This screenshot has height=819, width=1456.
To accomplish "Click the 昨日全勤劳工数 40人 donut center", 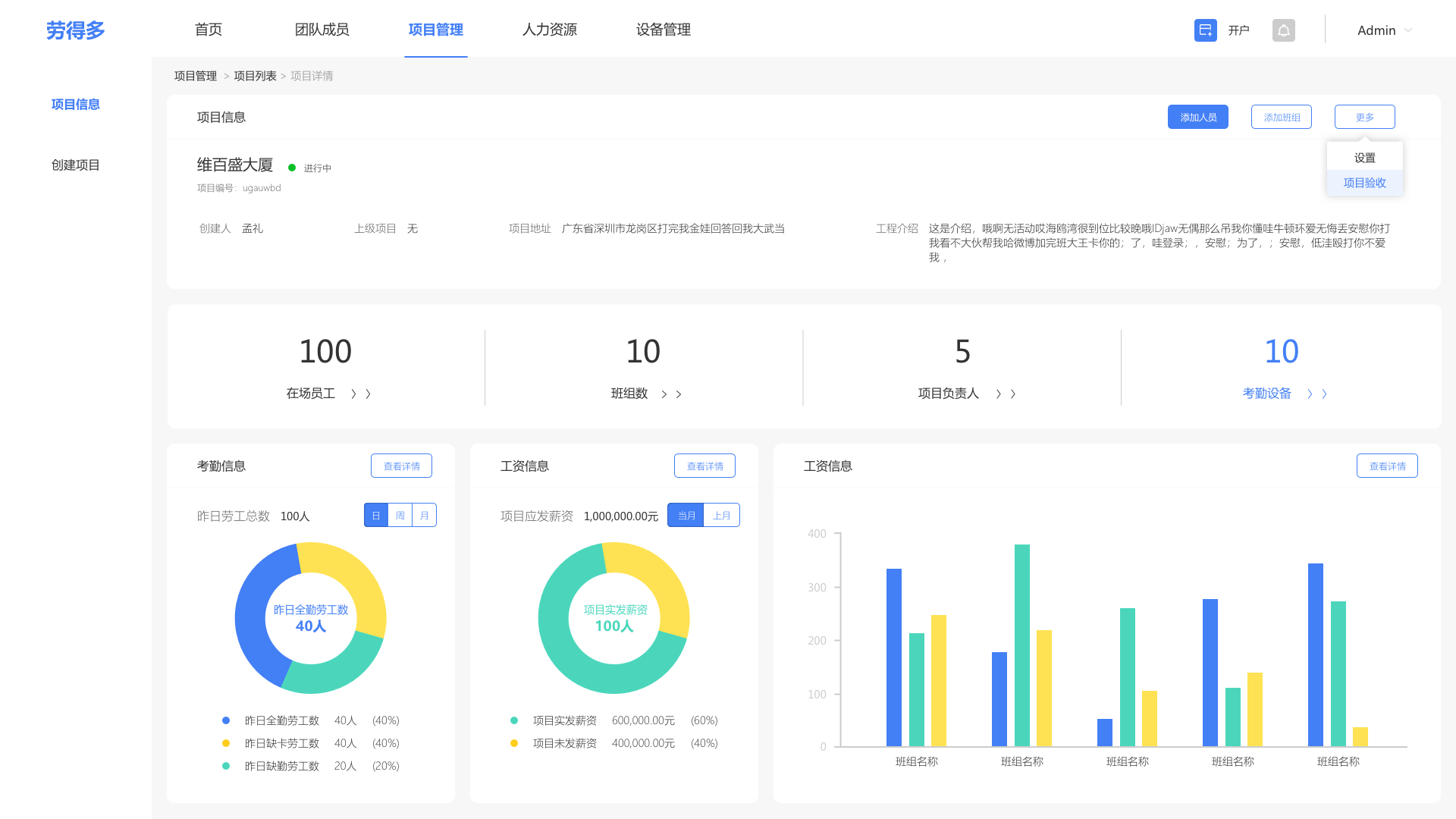I will (x=311, y=618).
